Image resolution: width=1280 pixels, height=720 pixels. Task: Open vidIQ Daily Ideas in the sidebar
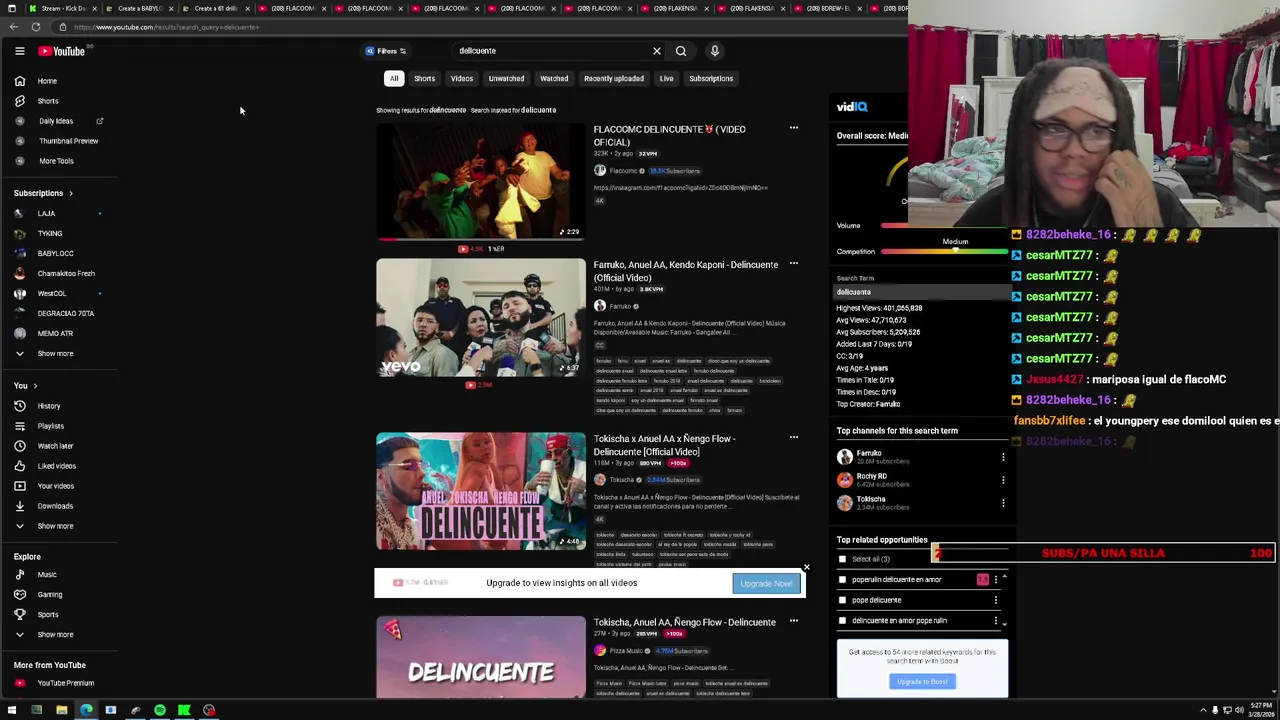58,121
